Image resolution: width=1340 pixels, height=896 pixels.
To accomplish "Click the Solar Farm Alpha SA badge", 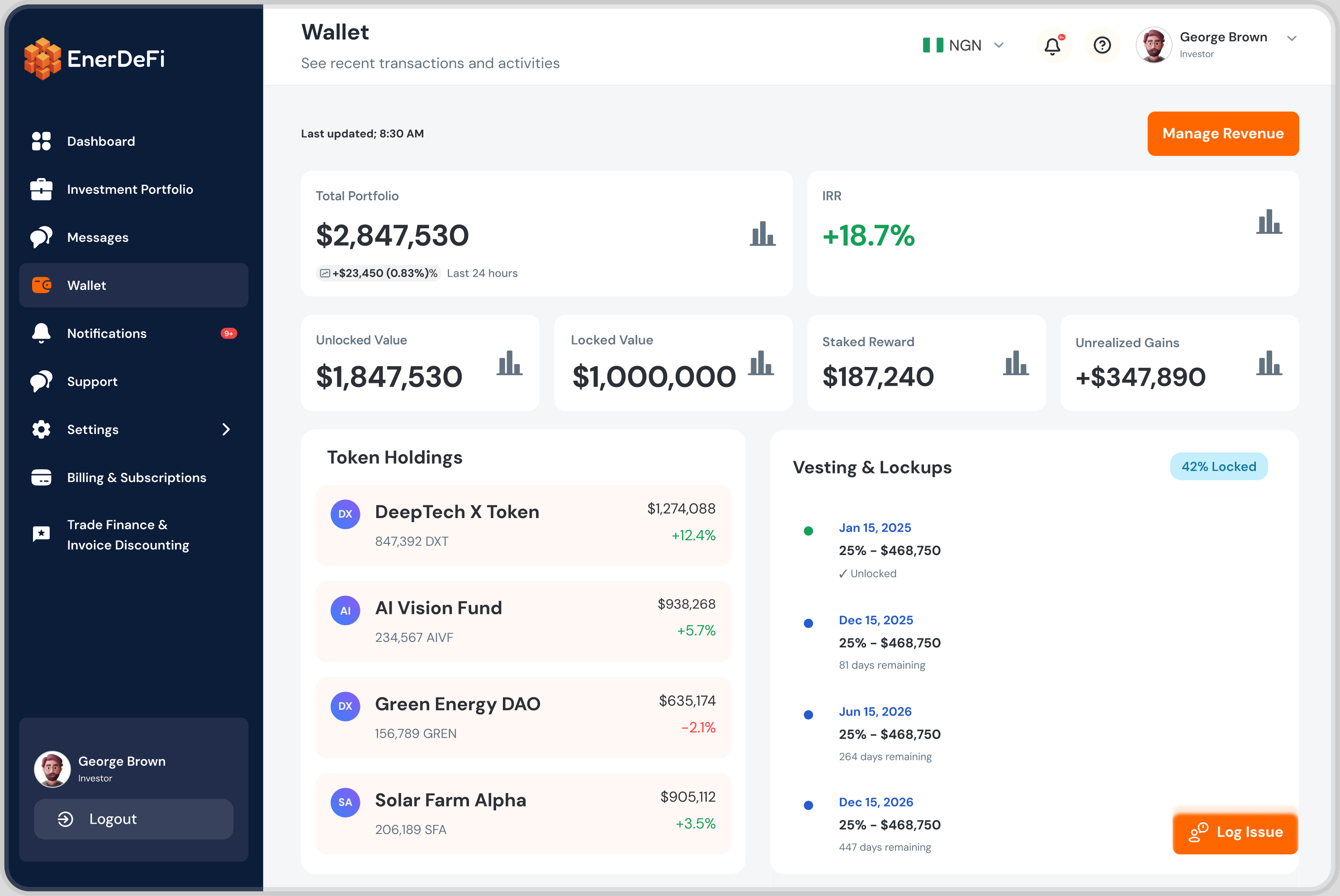I will click(346, 802).
